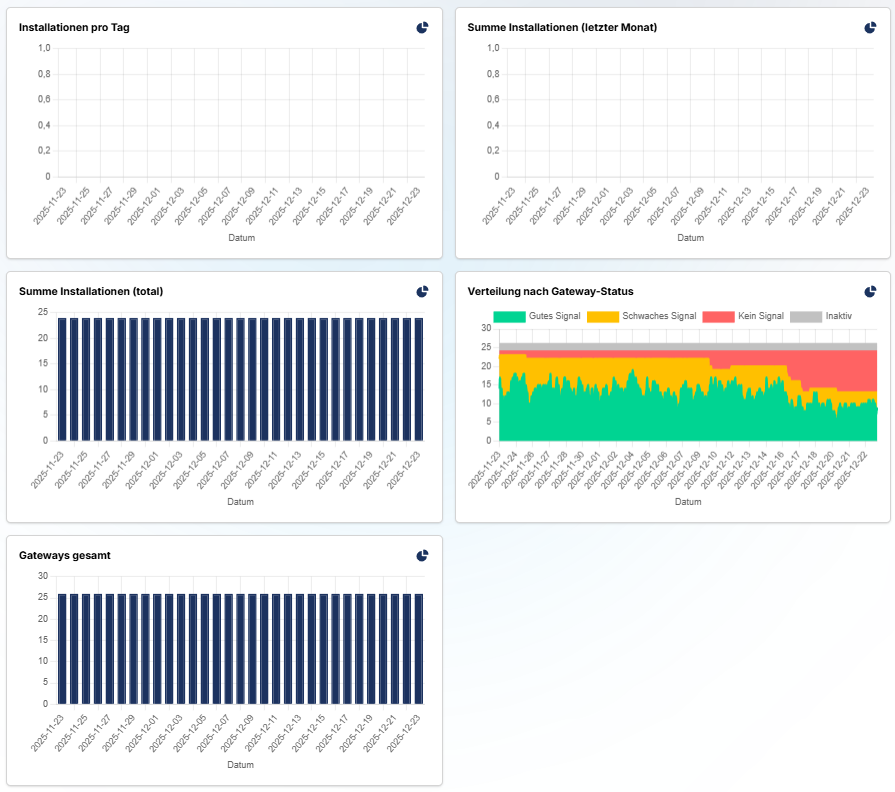Open chart options for Summe Installationen (letzter Monat)
895x792 pixels.
[870, 27]
